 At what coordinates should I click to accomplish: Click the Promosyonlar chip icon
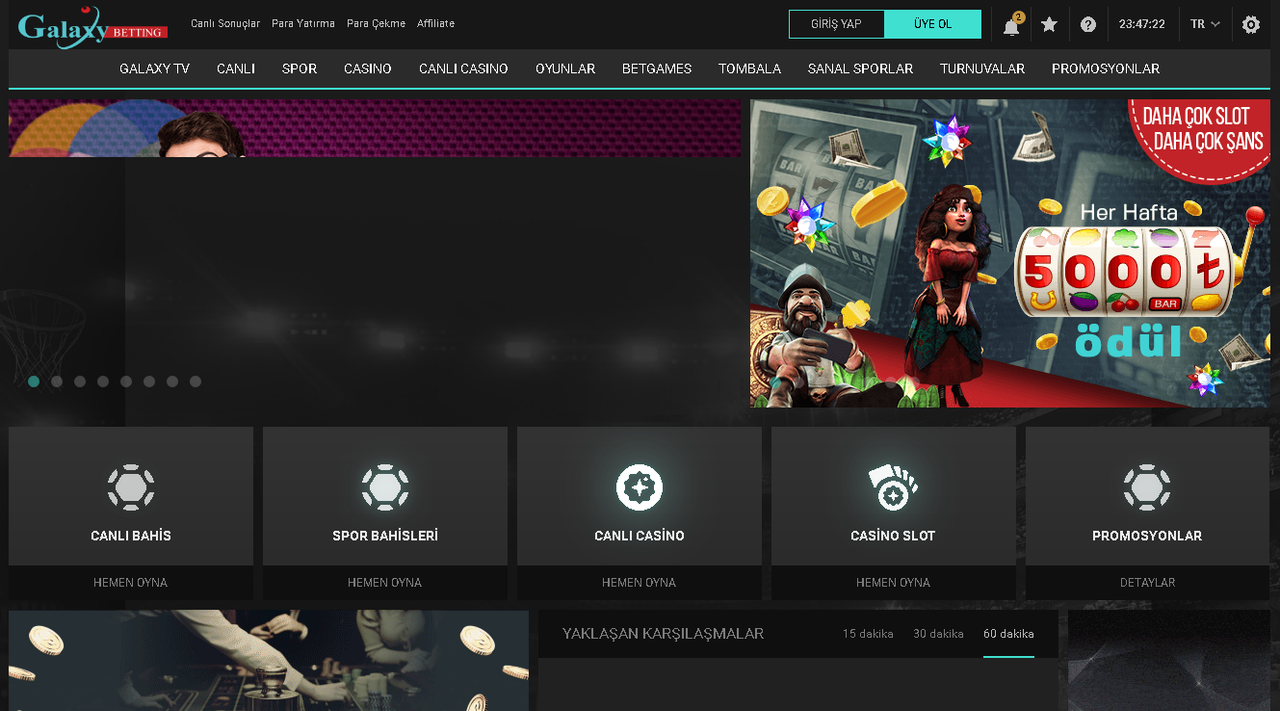[x=1147, y=488]
